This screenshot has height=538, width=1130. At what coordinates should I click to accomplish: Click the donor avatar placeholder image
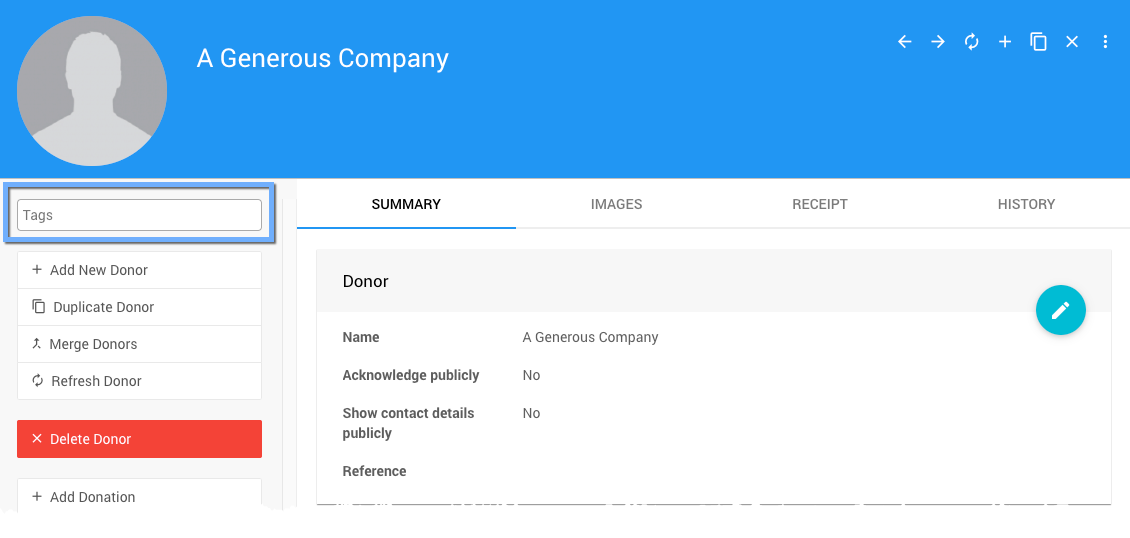click(x=92, y=91)
